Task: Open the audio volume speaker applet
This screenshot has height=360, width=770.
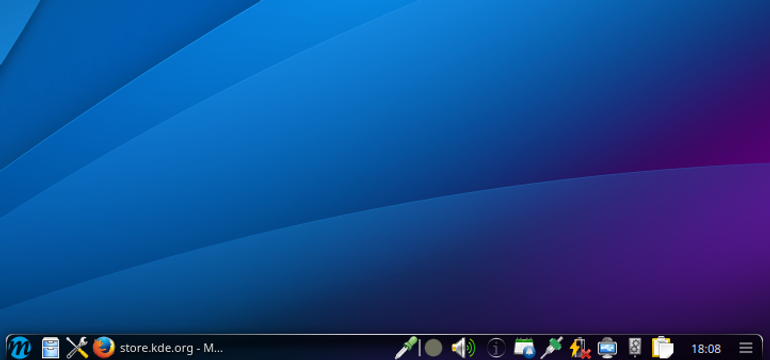Action: [463, 348]
